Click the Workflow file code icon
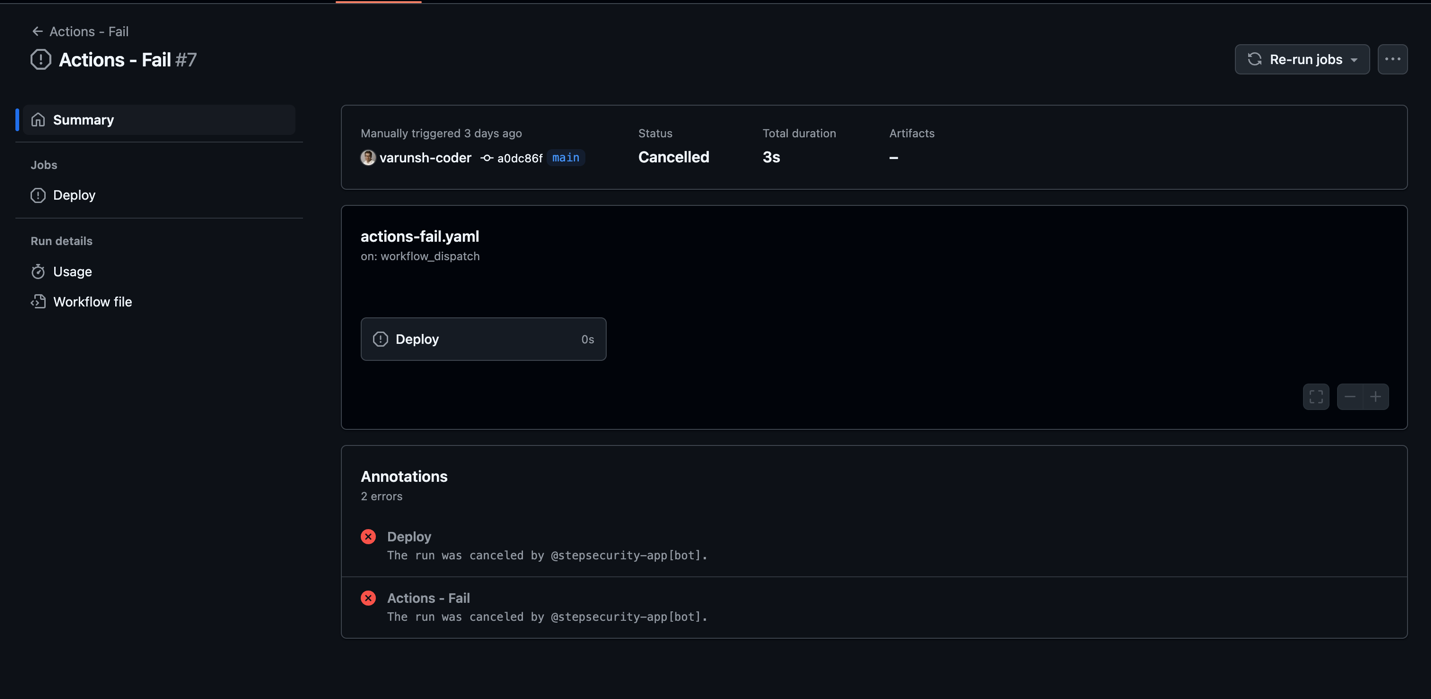Screen dimensions: 1431x699 [x=38, y=302]
